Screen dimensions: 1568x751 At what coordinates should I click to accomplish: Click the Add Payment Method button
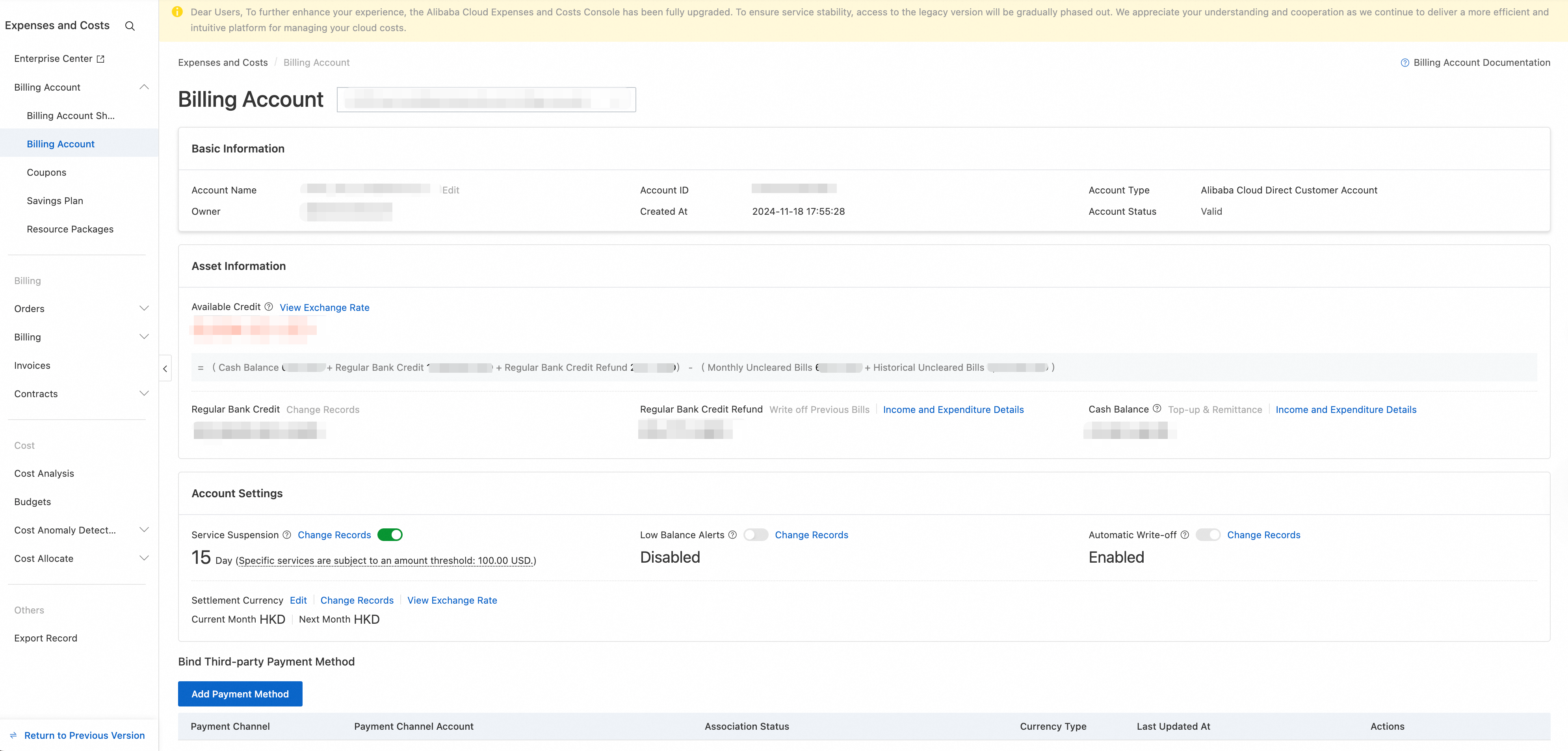(x=240, y=694)
